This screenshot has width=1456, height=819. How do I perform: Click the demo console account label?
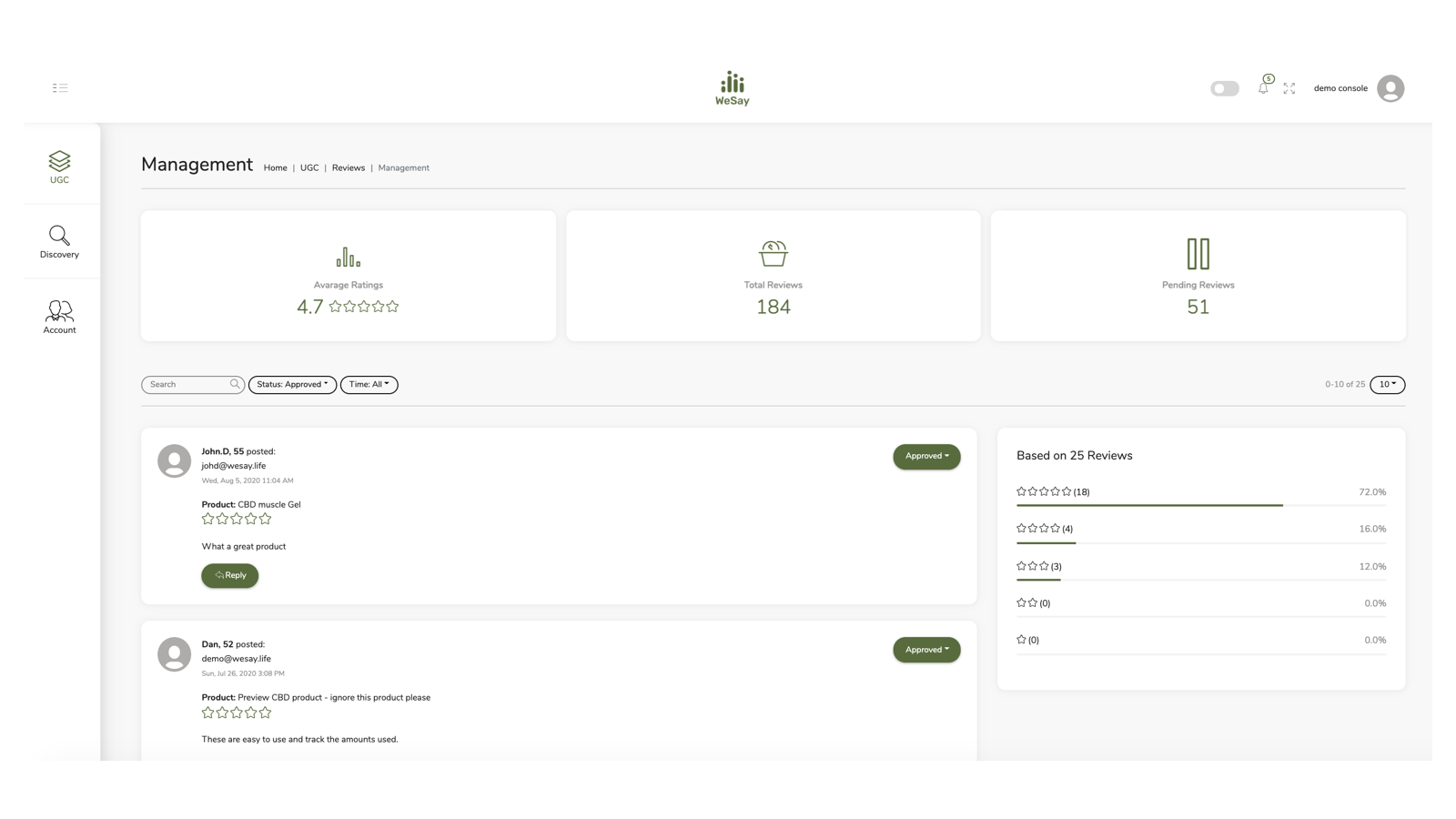(x=1340, y=88)
